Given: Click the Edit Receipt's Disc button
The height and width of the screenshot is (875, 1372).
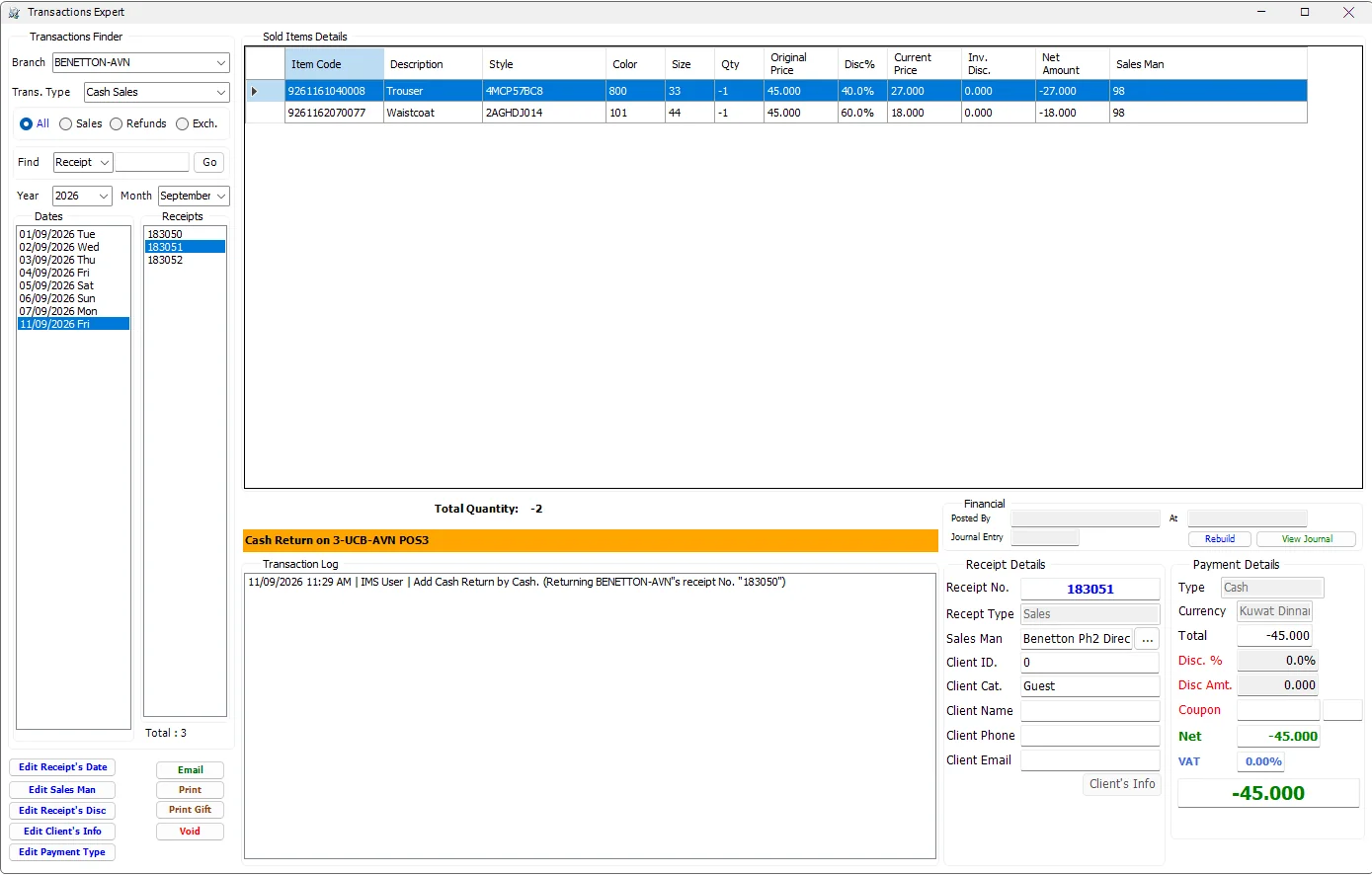Looking at the screenshot, I should pyautogui.click(x=62, y=811).
